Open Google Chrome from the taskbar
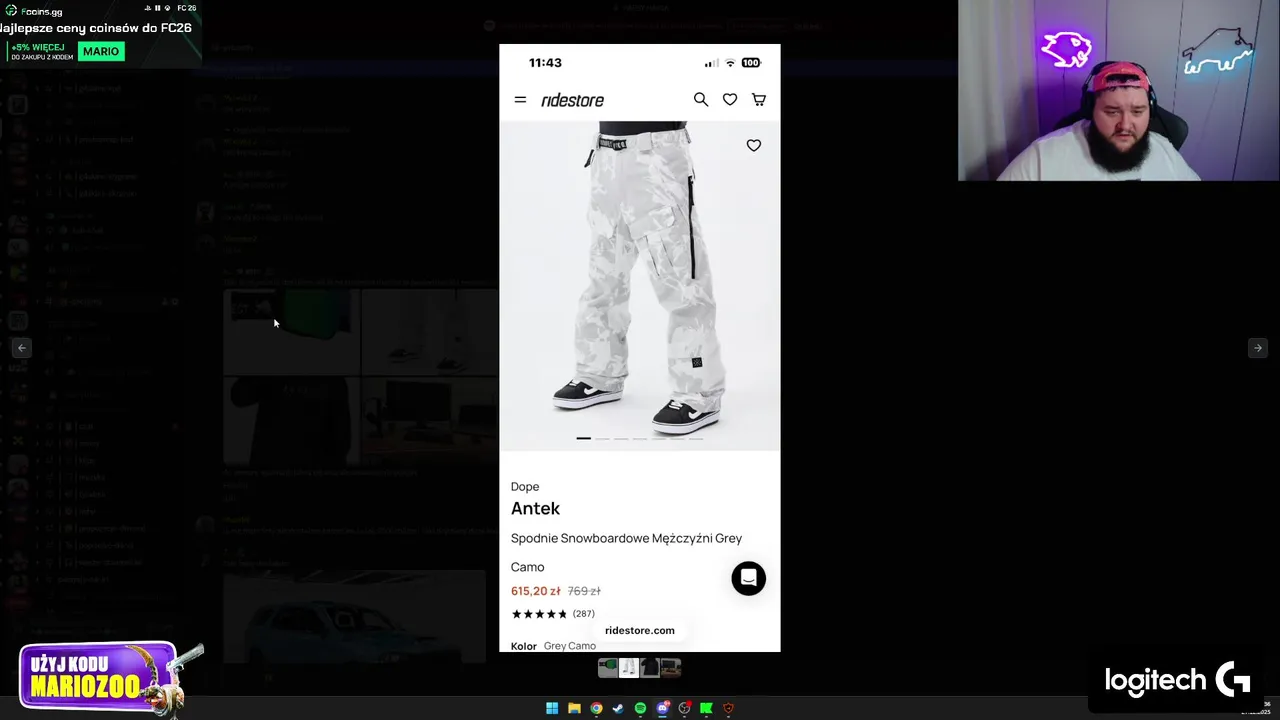Screen dimensions: 1280x720 596,708
